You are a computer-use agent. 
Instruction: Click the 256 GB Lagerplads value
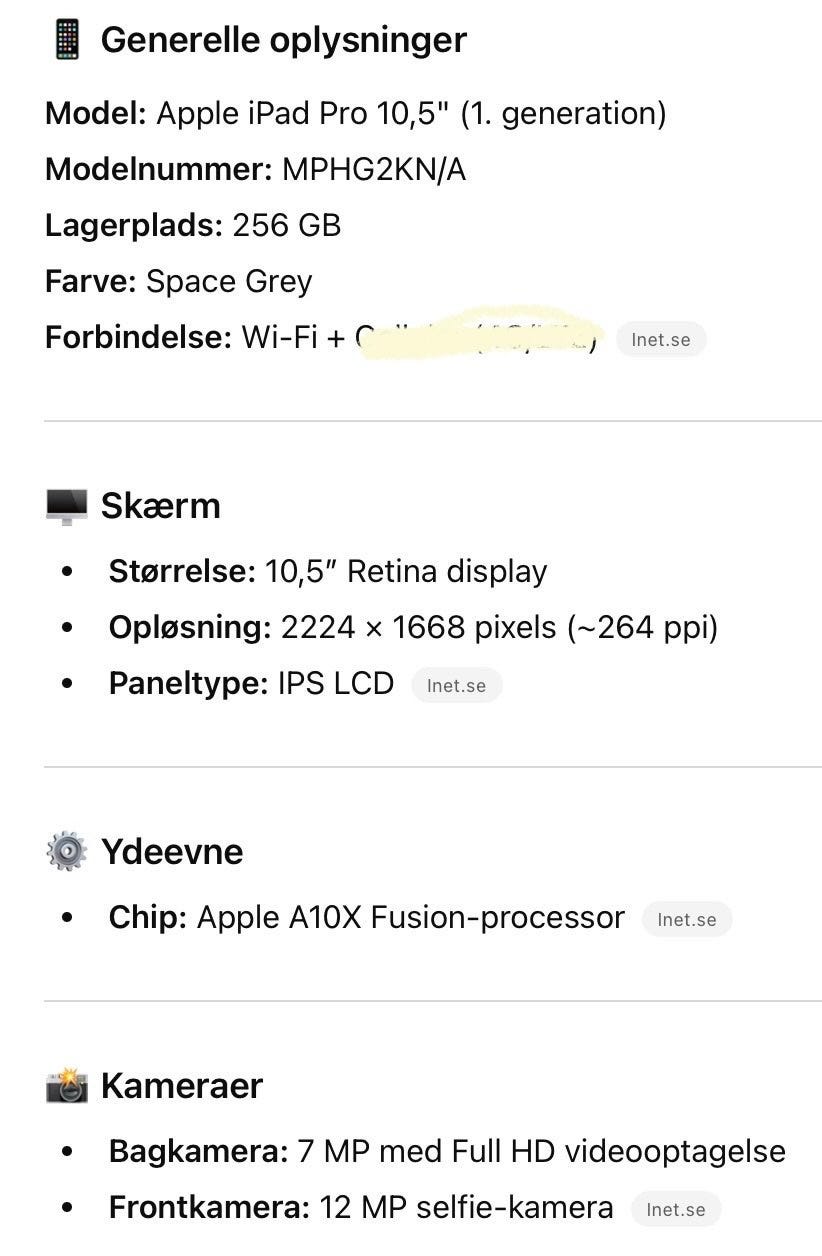(x=286, y=226)
